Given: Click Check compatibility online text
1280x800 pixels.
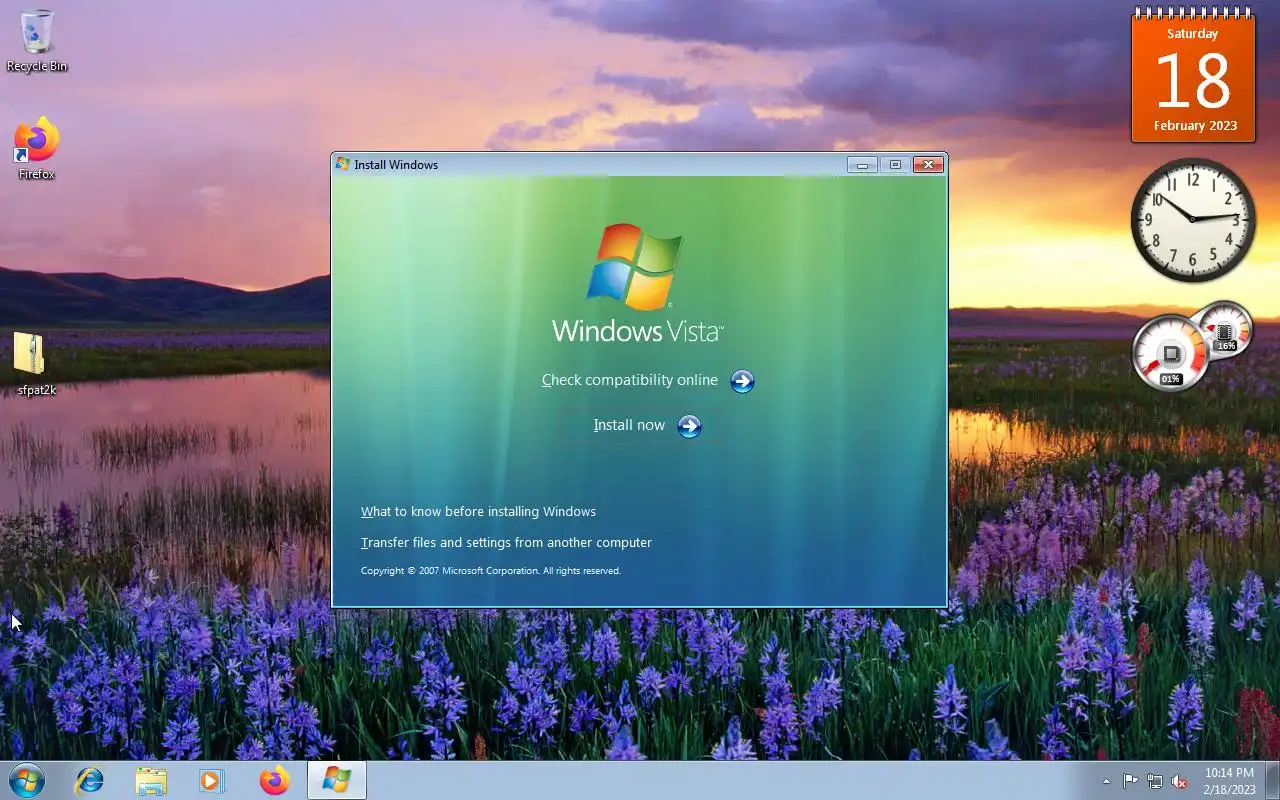Looking at the screenshot, I should pos(630,380).
